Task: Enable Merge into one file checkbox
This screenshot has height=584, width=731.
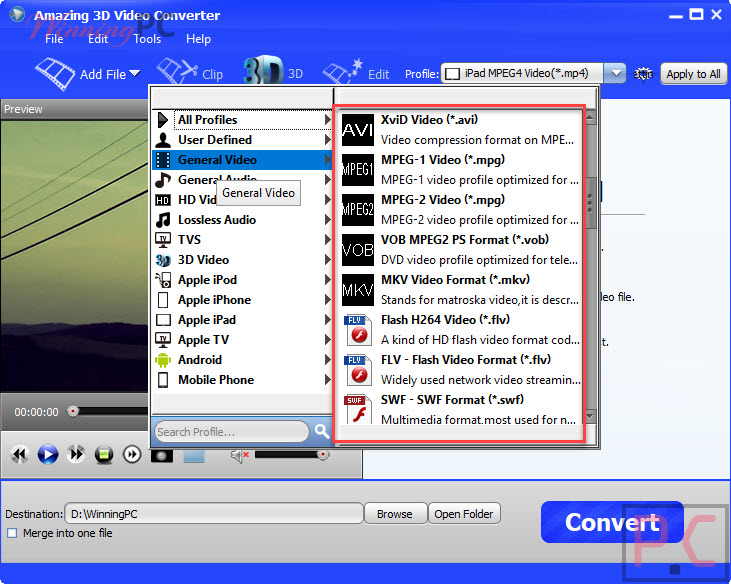Action: coord(12,533)
